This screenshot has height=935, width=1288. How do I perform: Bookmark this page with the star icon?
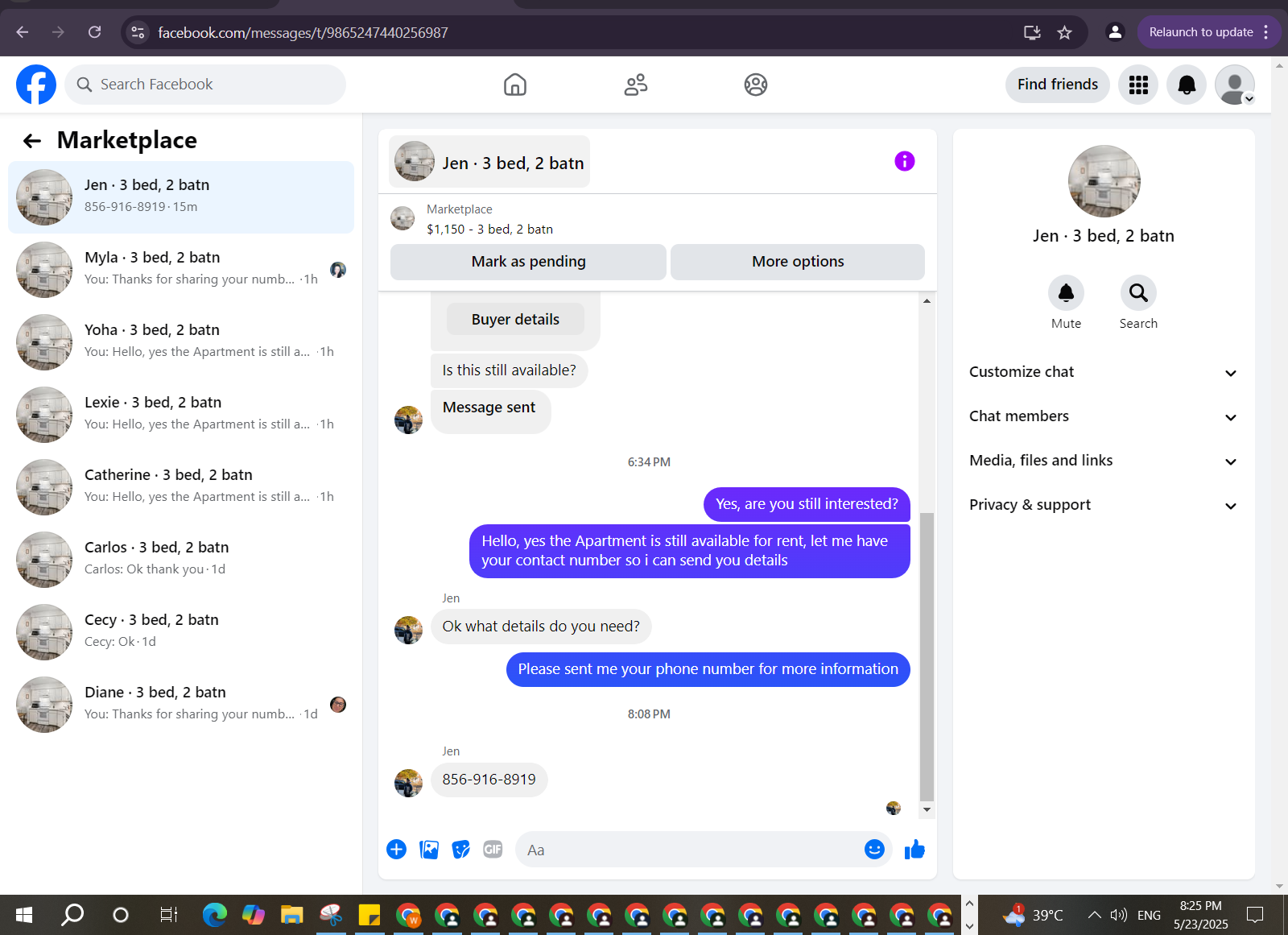point(1065,32)
